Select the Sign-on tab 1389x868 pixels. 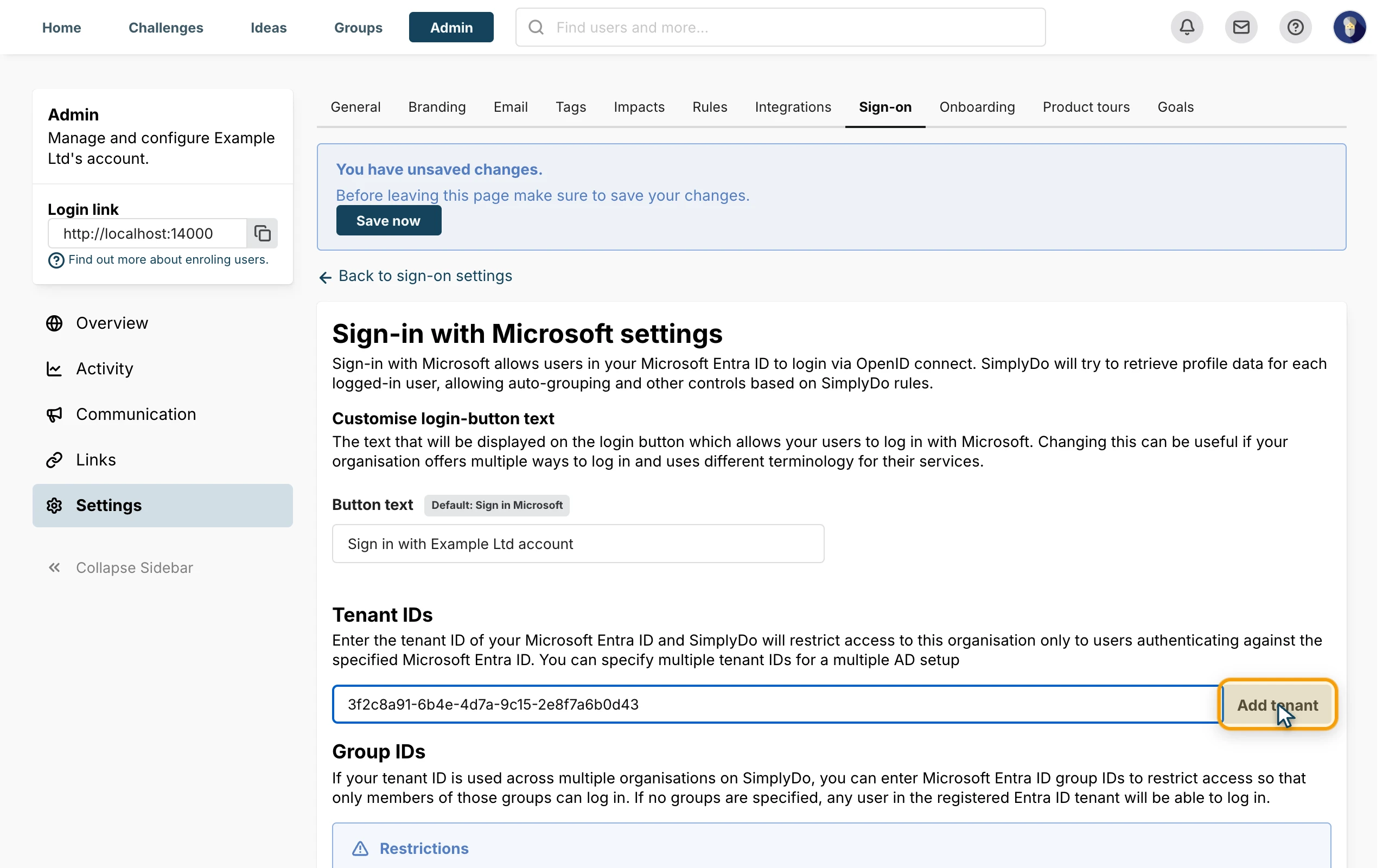[x=884, y=107]
